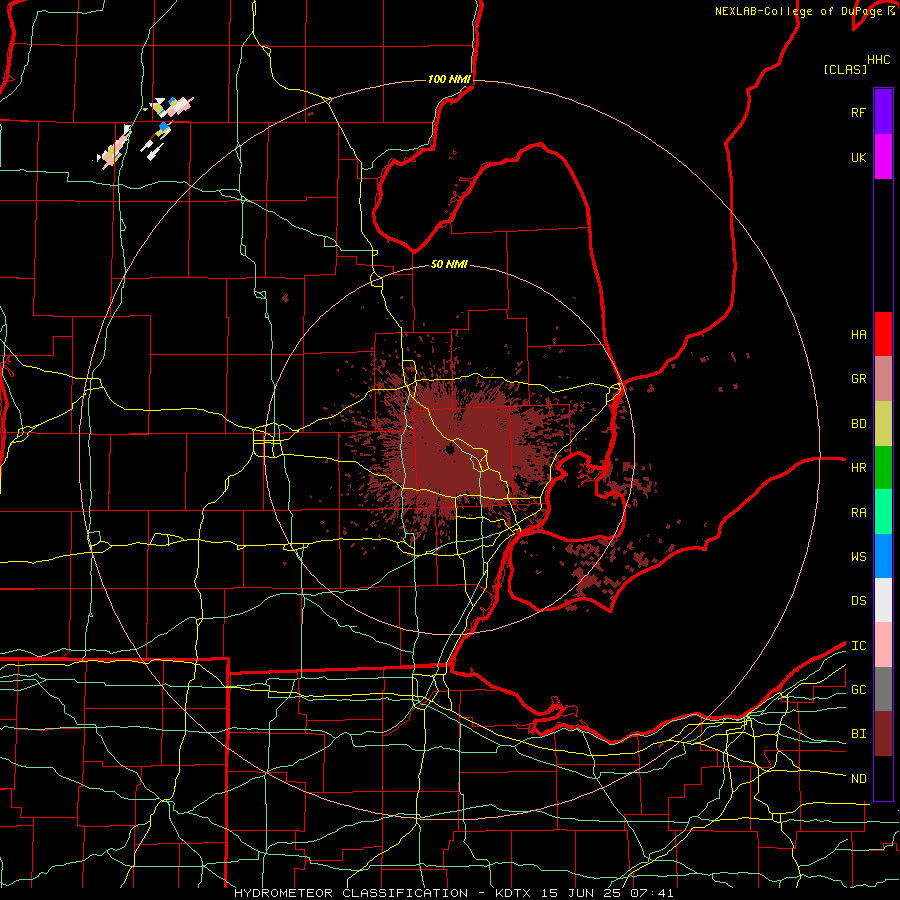Click the BI legend label

pos(858,734)
